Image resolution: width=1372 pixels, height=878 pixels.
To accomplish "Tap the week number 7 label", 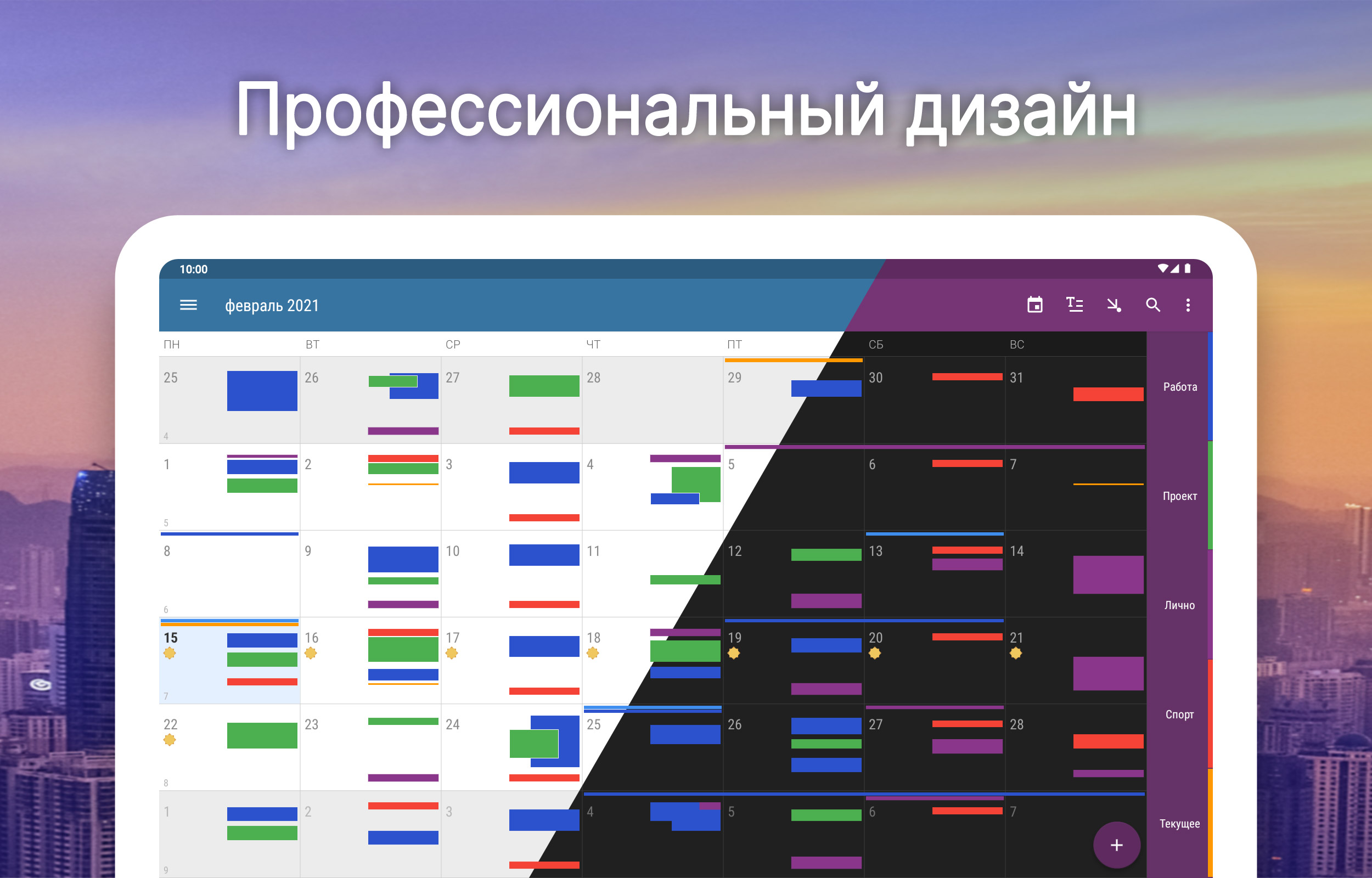I will tap(166, 696).
